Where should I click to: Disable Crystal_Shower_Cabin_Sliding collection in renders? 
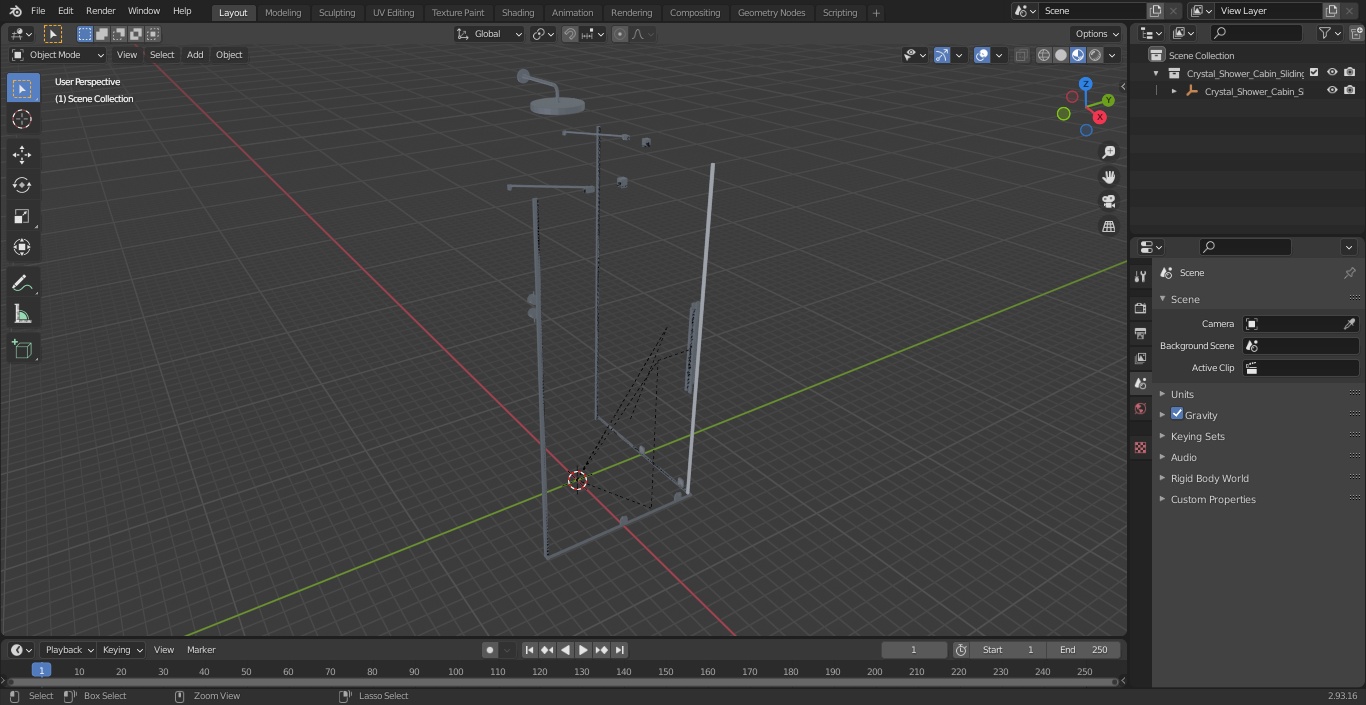tap(1350, 72)
